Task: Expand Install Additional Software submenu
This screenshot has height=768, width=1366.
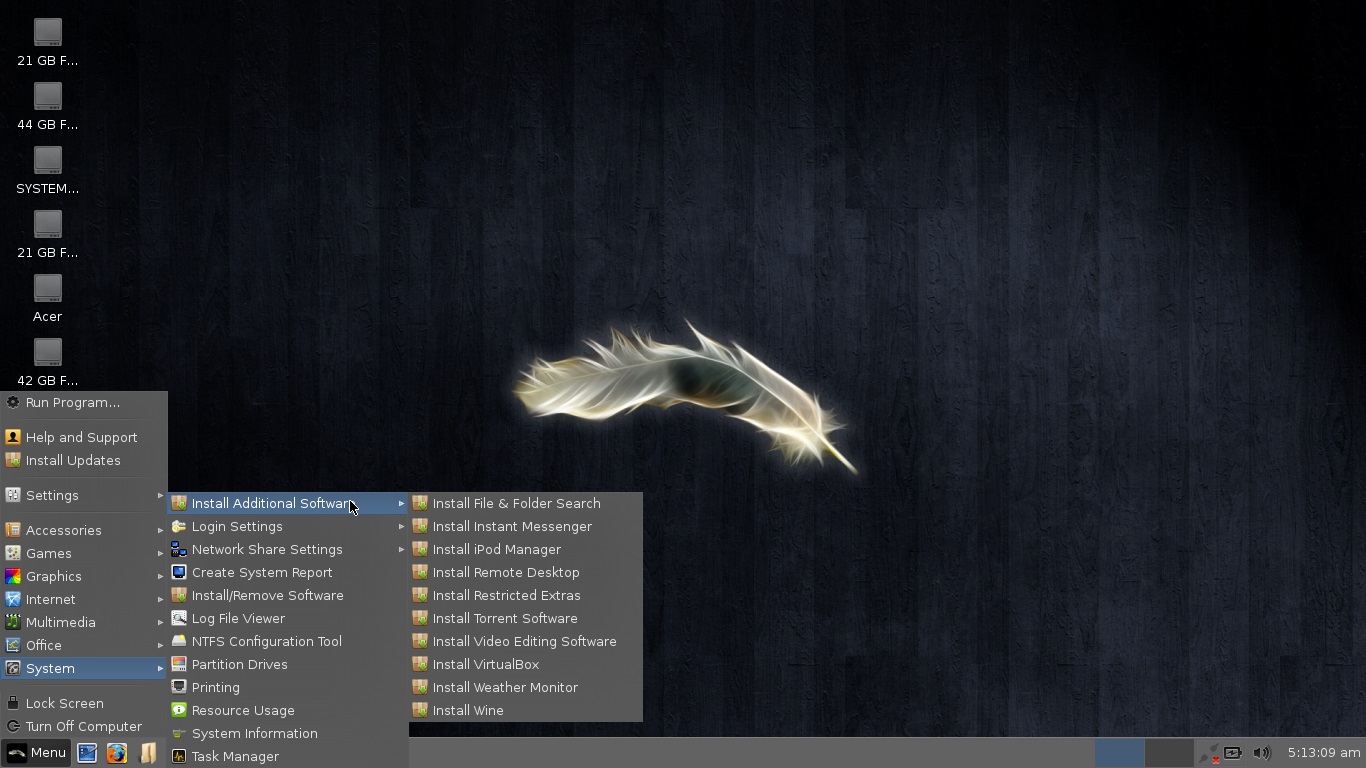Action: tap(288, 503)
